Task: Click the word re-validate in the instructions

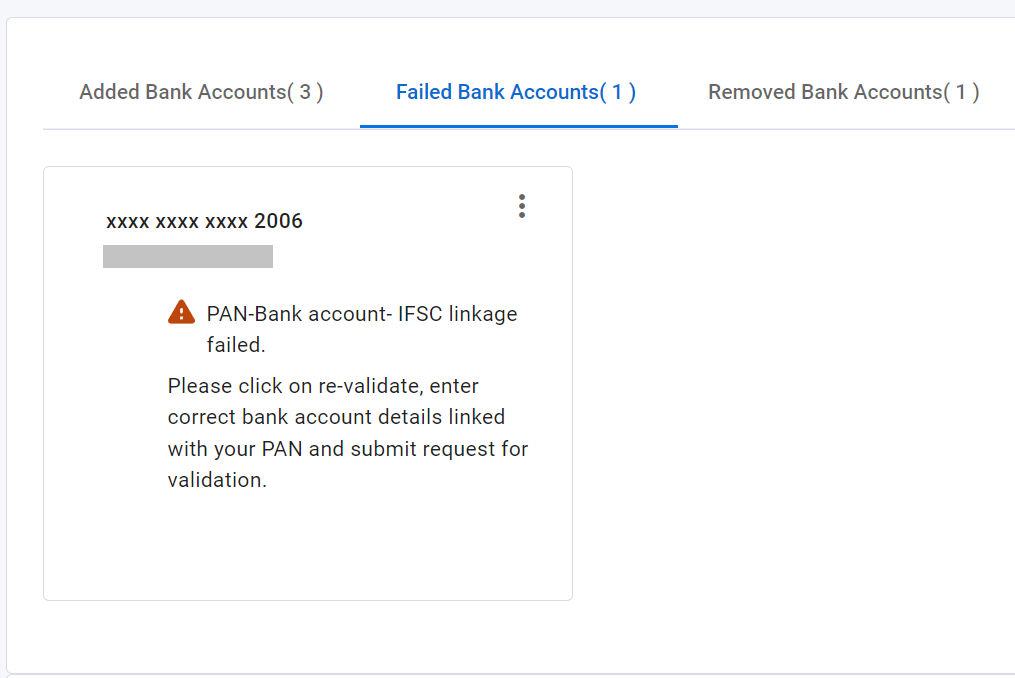Action: 369,386
